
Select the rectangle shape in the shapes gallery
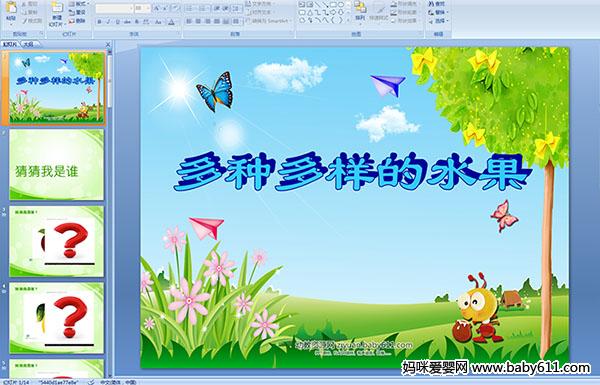pos(333,4)
